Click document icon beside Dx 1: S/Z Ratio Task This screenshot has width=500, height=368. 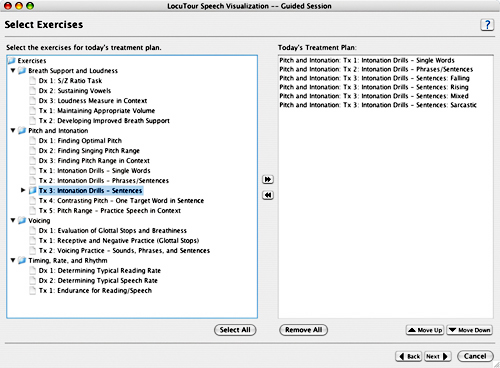coord(32,81)
